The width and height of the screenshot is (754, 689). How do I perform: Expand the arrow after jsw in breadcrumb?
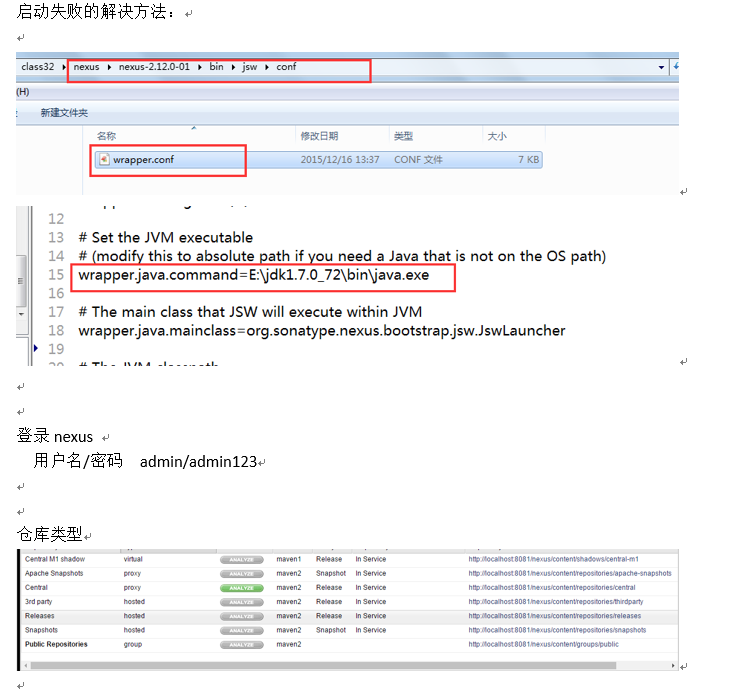tap(267, 67)
